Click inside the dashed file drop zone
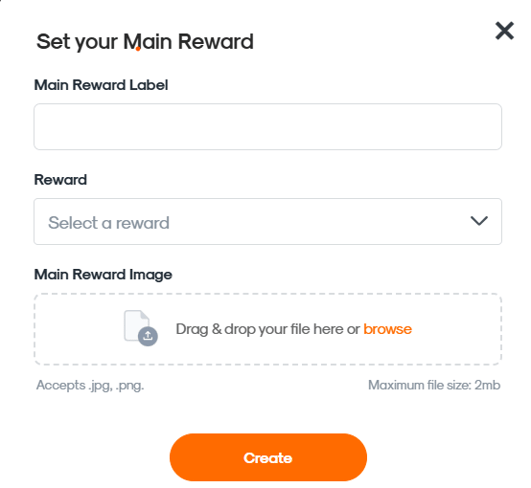 [268, 329]
